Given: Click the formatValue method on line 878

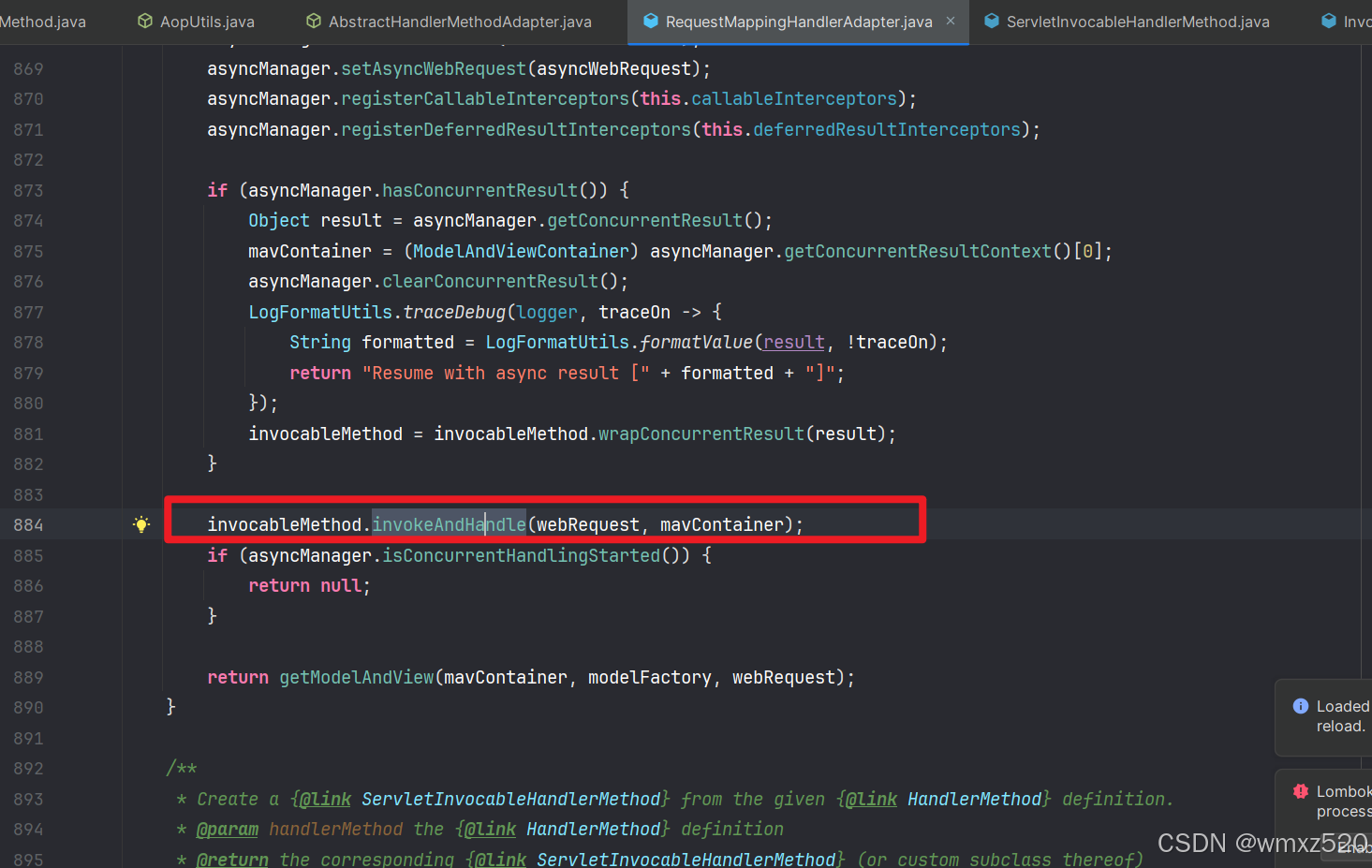Looking at the screenshot, I should click(696, 343).
